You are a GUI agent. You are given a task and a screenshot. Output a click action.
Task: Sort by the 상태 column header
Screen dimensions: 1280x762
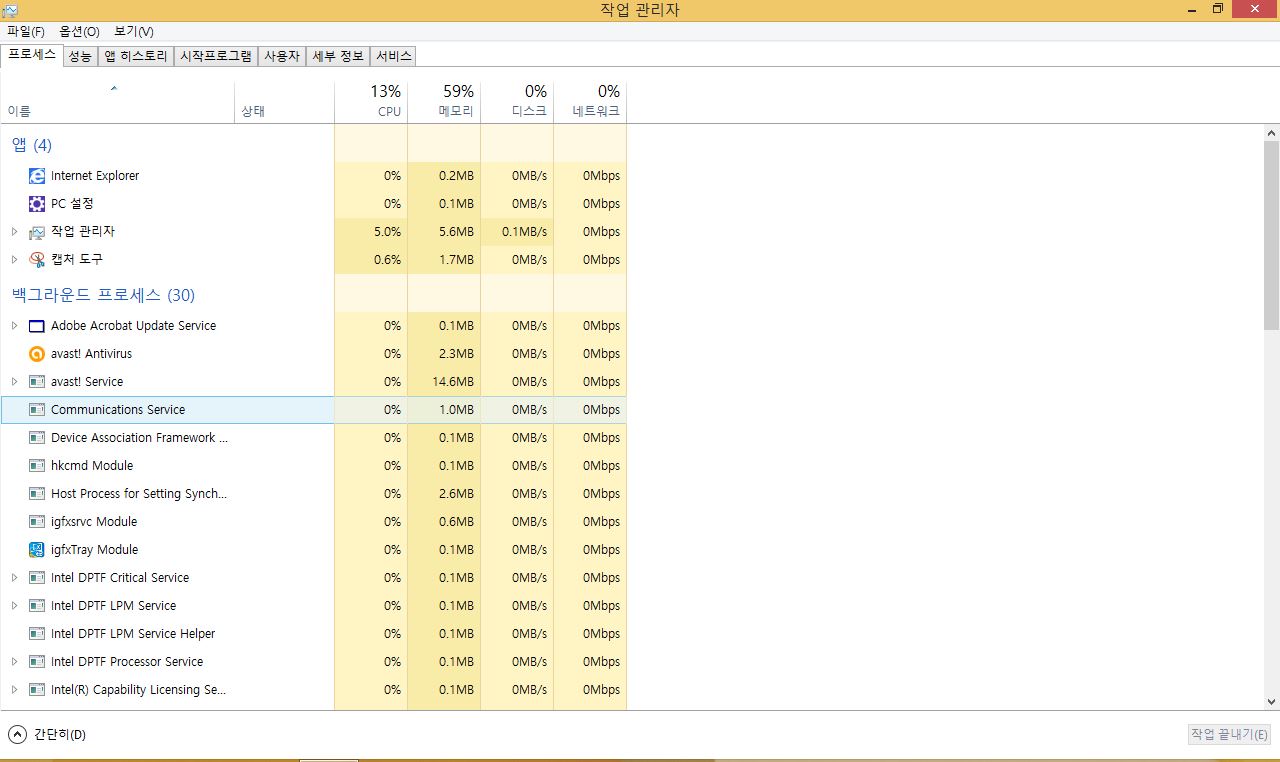pos(284,101)
